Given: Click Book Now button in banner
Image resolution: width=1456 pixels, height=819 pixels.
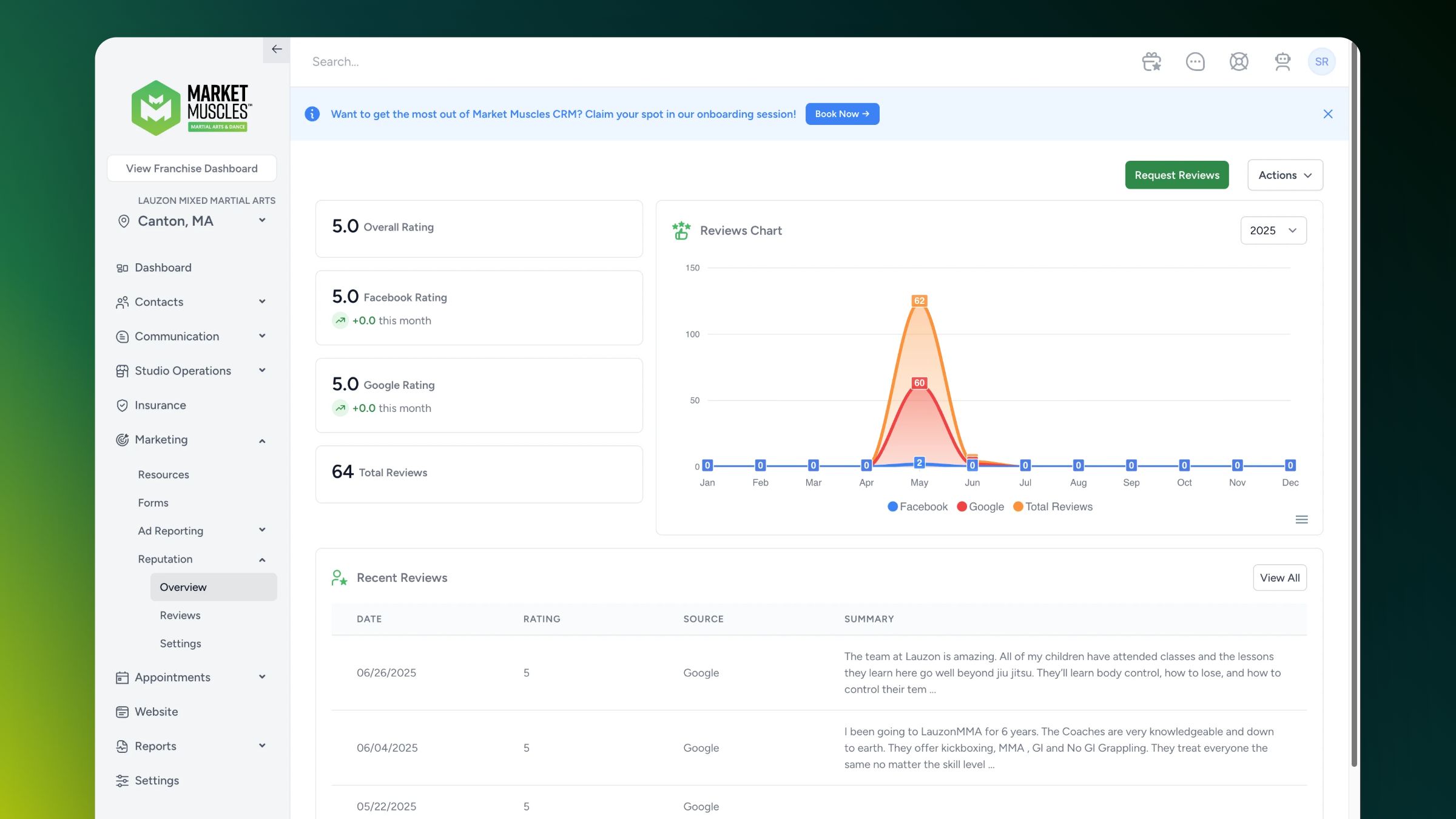Looking at the screenshot, I should click(842, 114).
